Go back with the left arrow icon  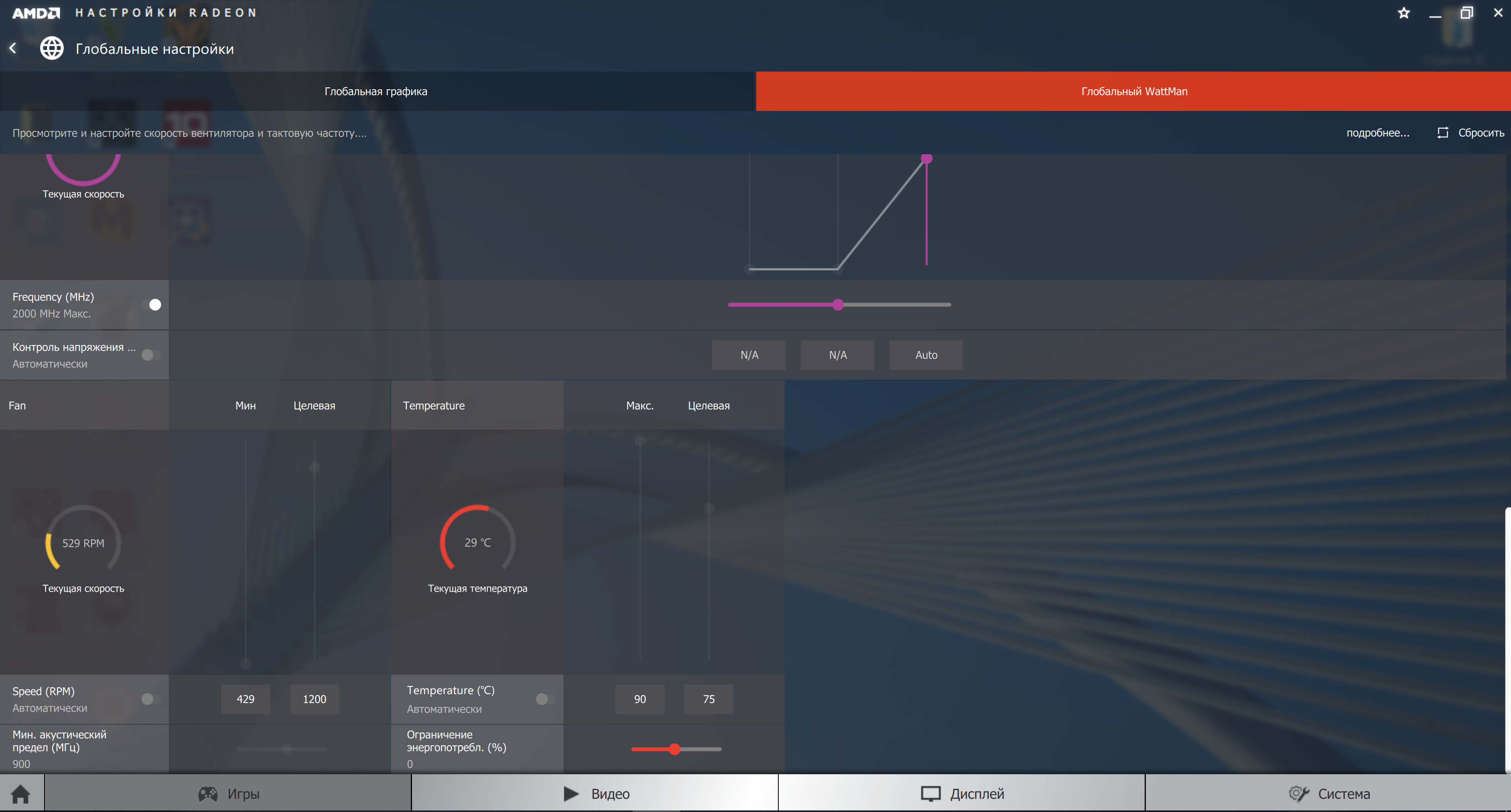click(13, 49)
